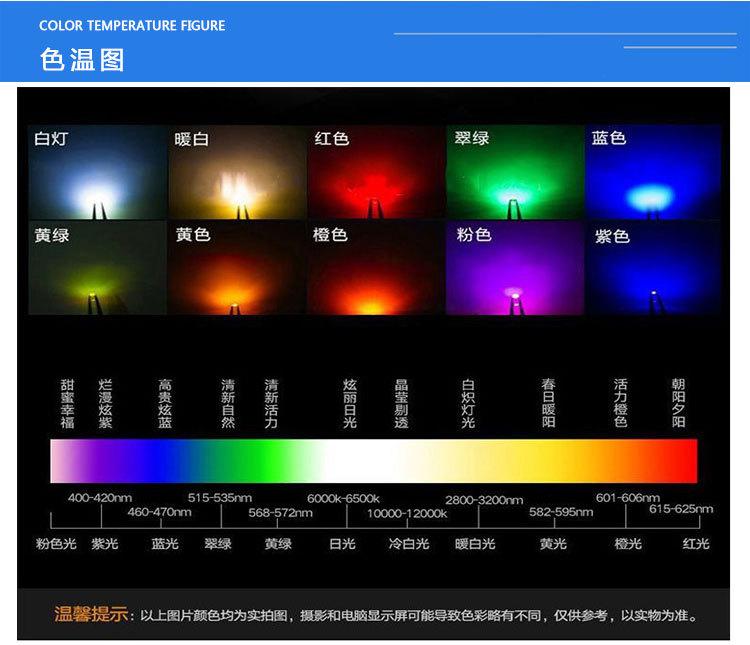
Task: Select the 黄绿 yellow-green LED photo
Action: (97, 268)
